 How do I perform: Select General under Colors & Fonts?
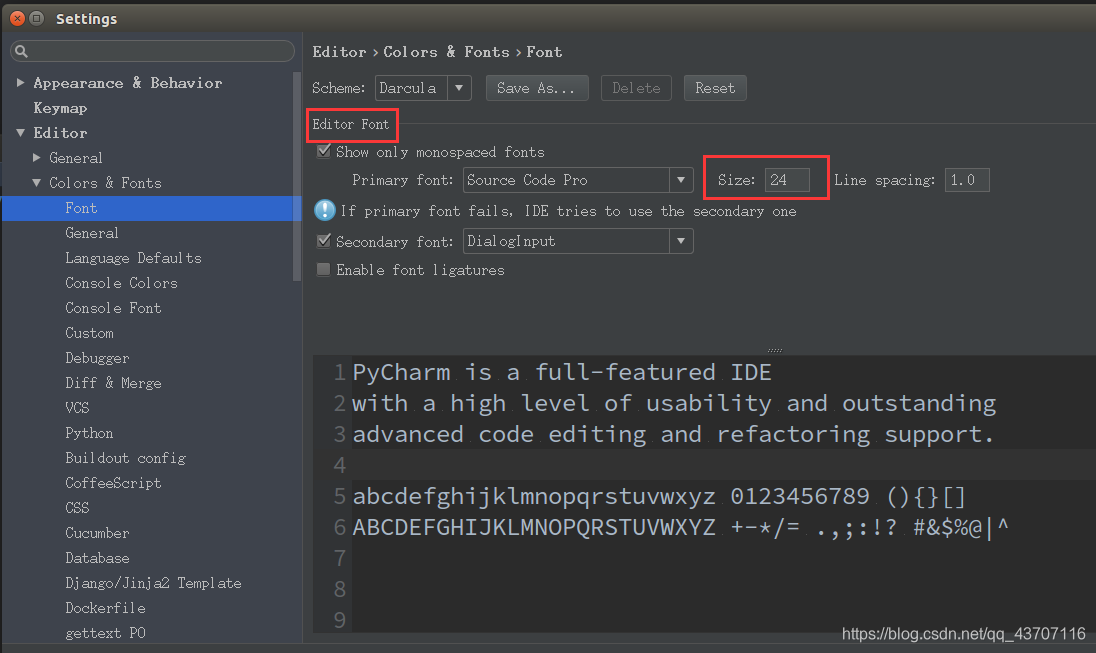point(92,233)
